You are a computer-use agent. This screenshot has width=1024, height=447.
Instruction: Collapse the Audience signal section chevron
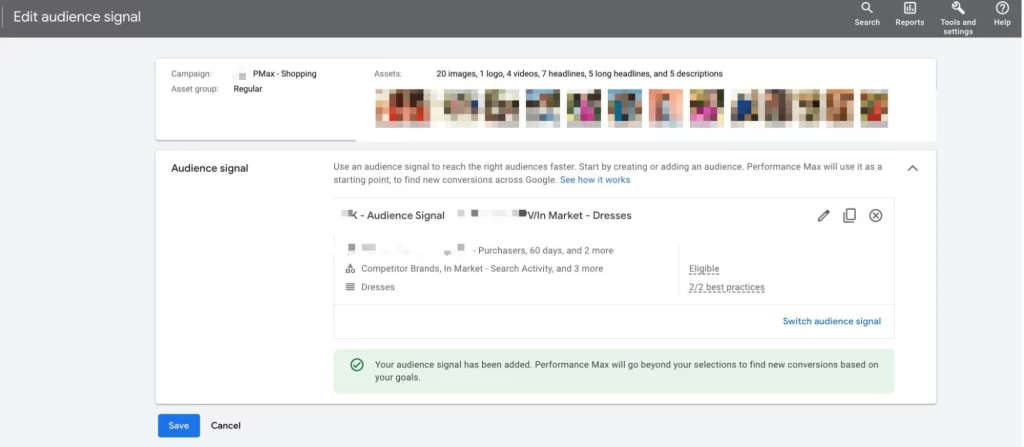[913, 168]
